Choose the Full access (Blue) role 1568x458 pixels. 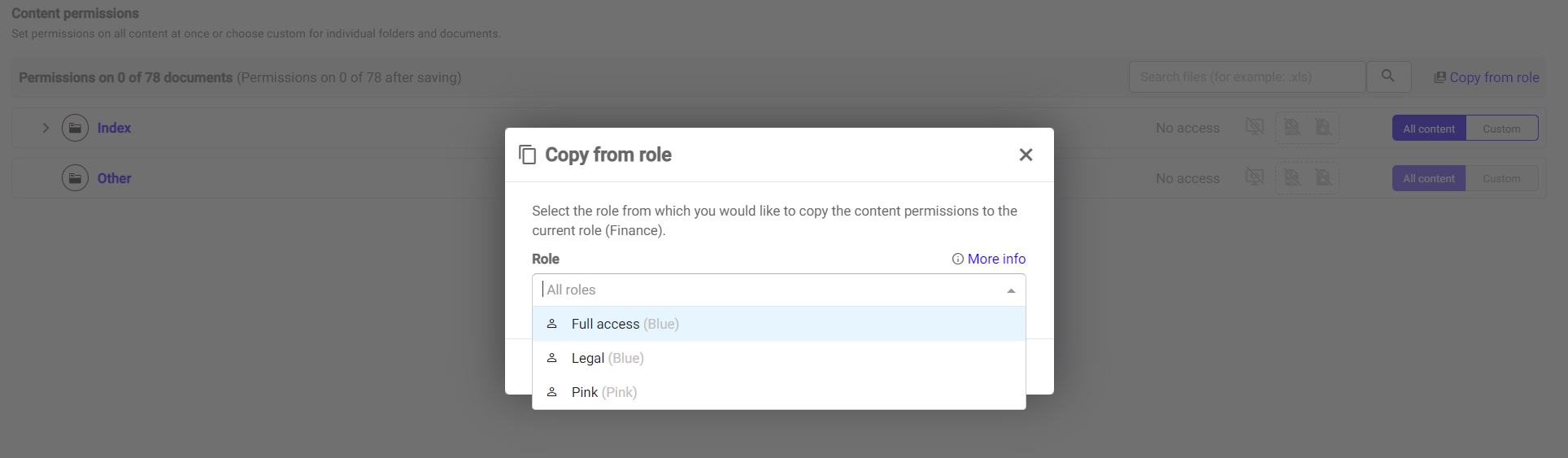[625, 324]
